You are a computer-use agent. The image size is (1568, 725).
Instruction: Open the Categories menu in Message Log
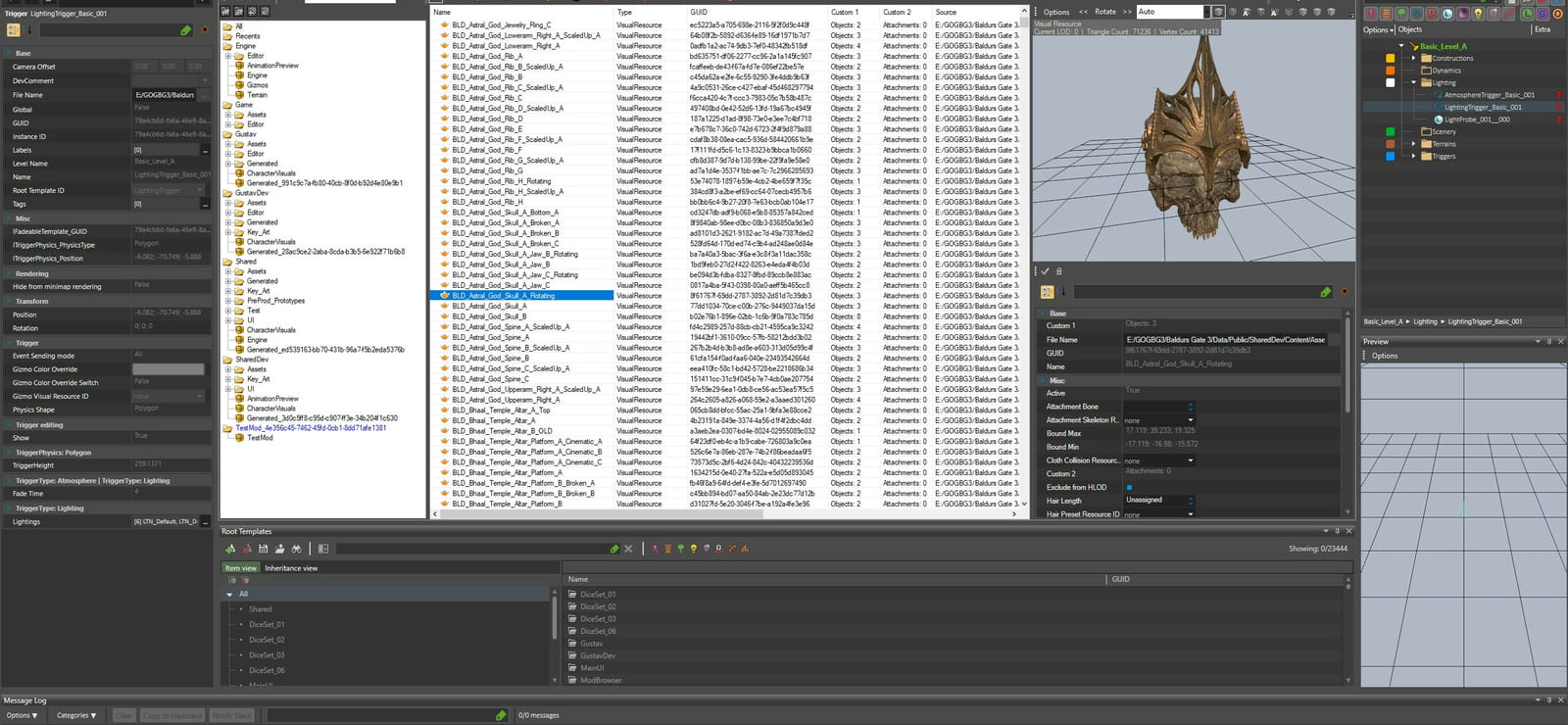point(76,715)
